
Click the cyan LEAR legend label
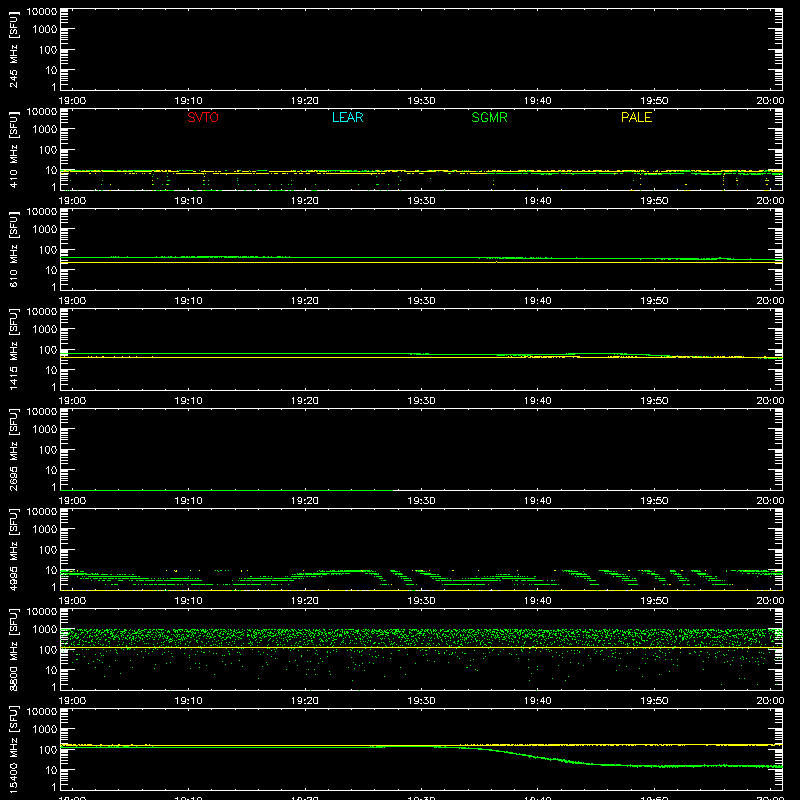coord(347,117)
